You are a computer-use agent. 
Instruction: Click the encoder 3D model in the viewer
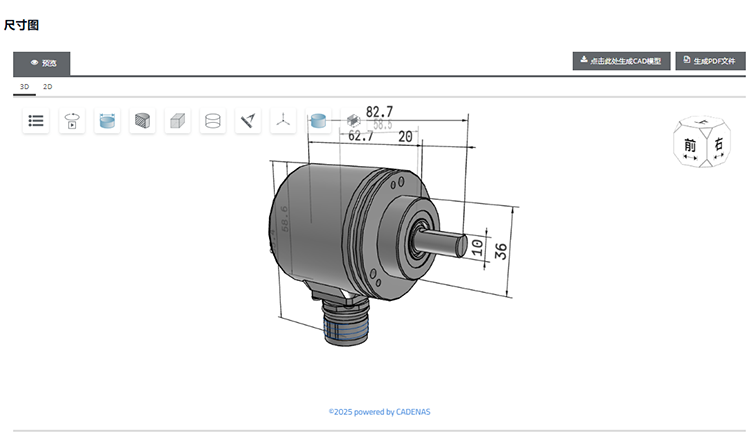[340, 225]
